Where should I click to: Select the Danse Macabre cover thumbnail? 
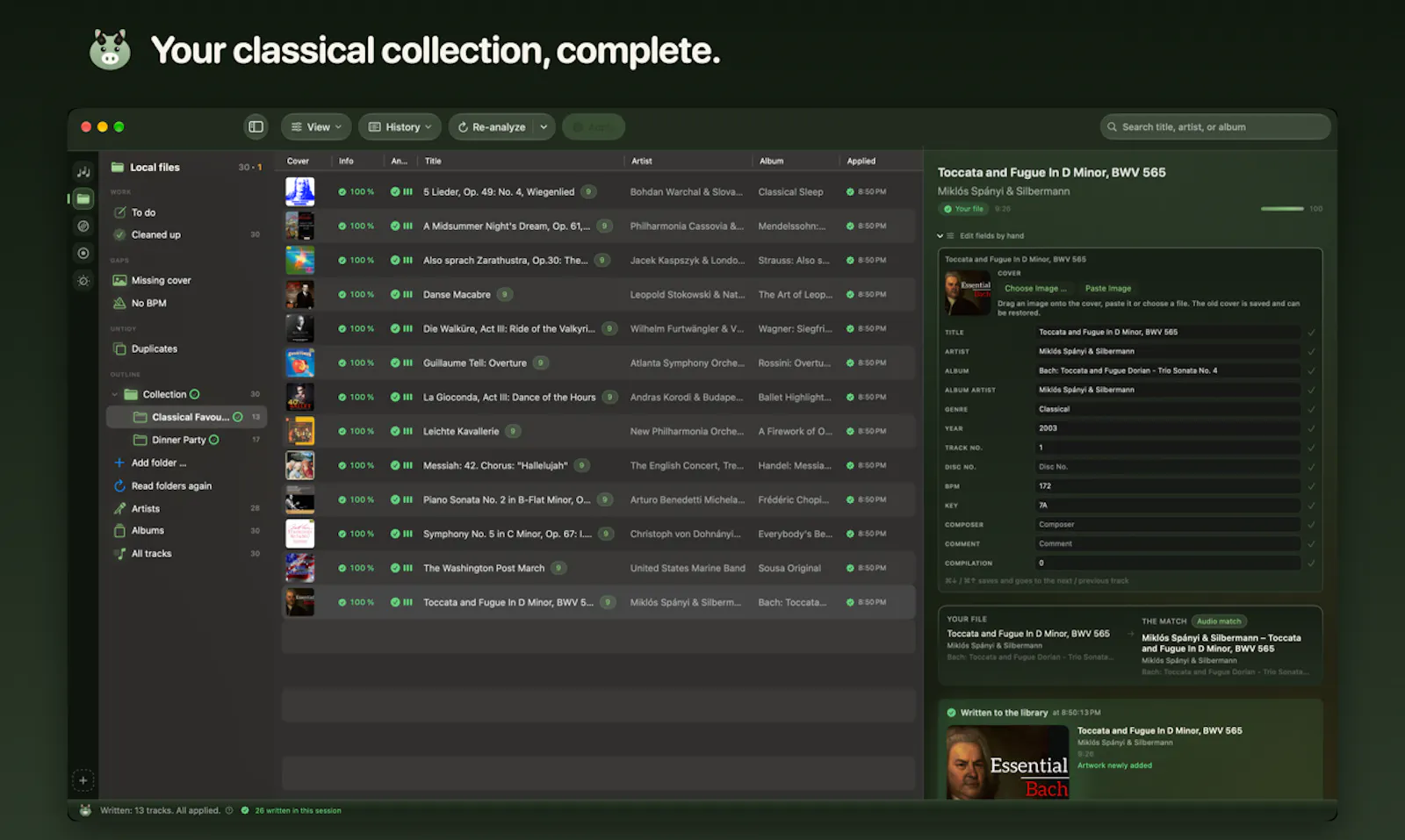tap(299, 294)
